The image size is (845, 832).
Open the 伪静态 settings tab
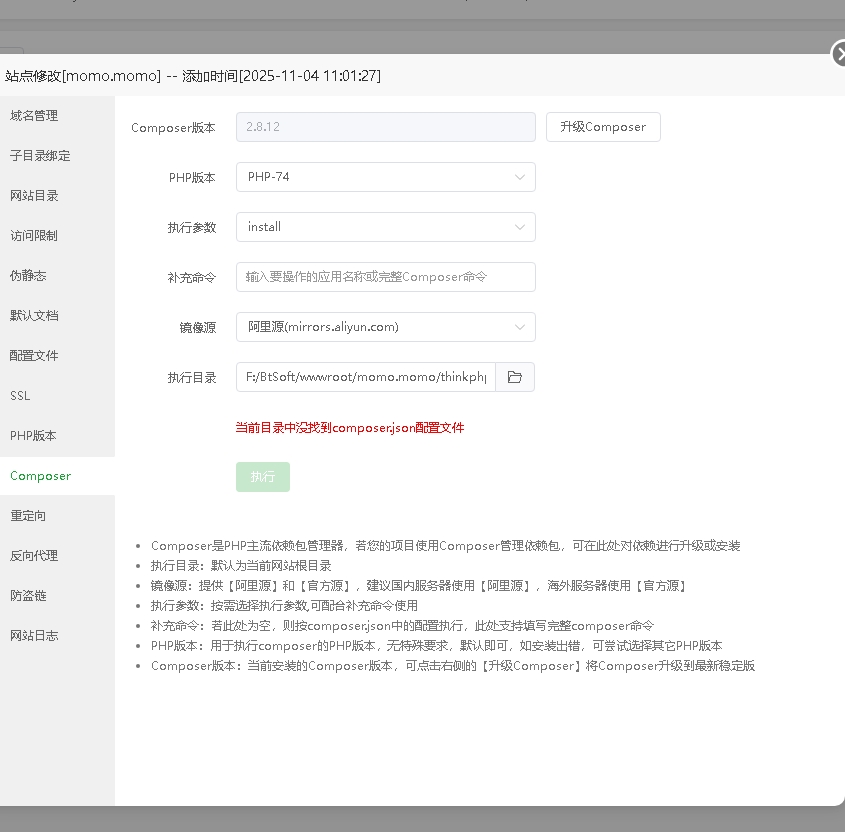[x=28, y=275]
